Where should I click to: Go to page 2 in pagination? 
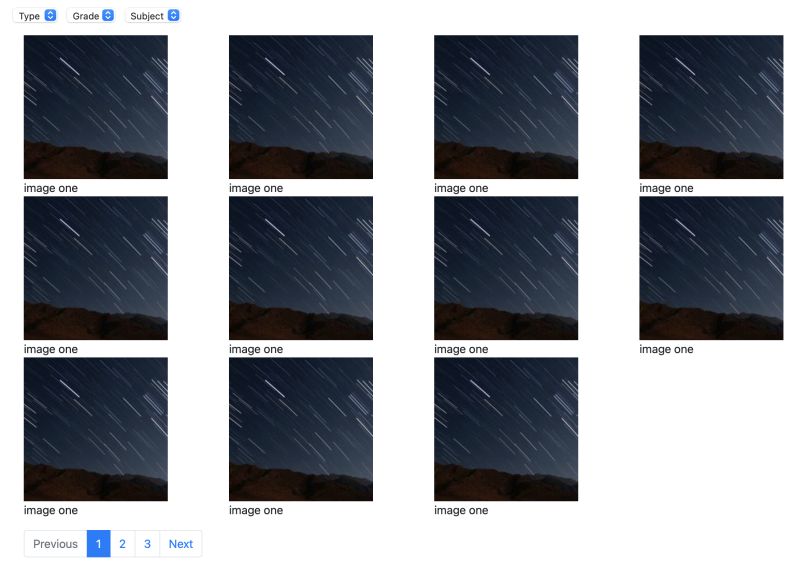122,544
